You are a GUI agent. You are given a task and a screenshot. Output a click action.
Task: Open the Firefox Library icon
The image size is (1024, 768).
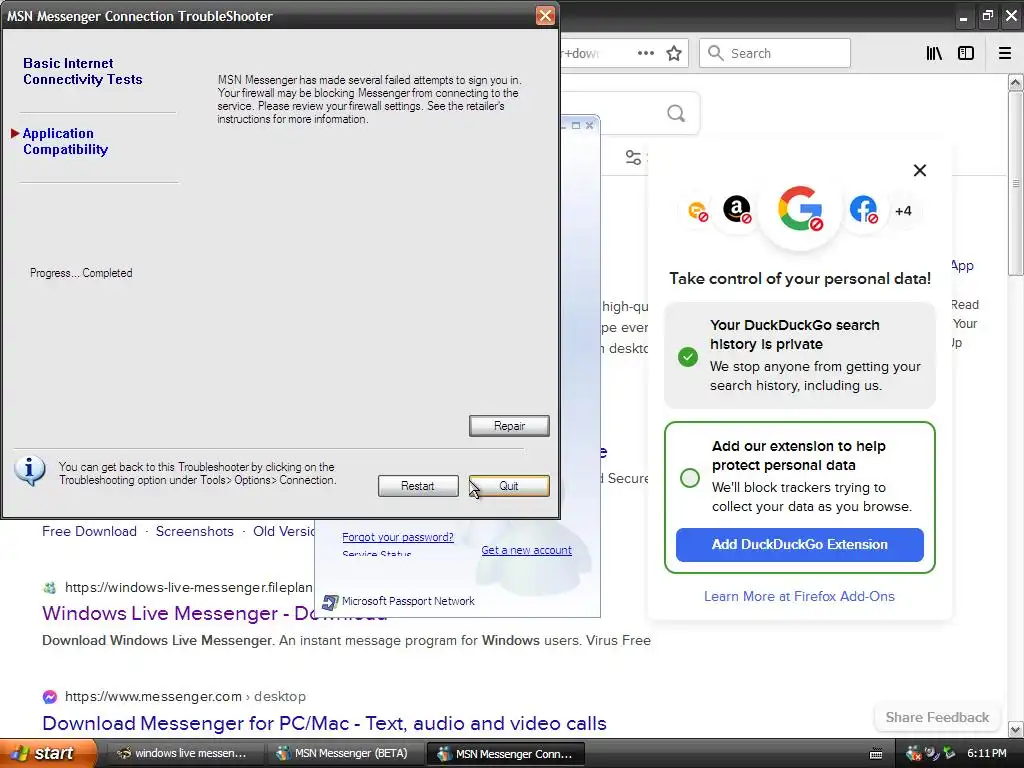pyautogui.click(x=934, y=53)
